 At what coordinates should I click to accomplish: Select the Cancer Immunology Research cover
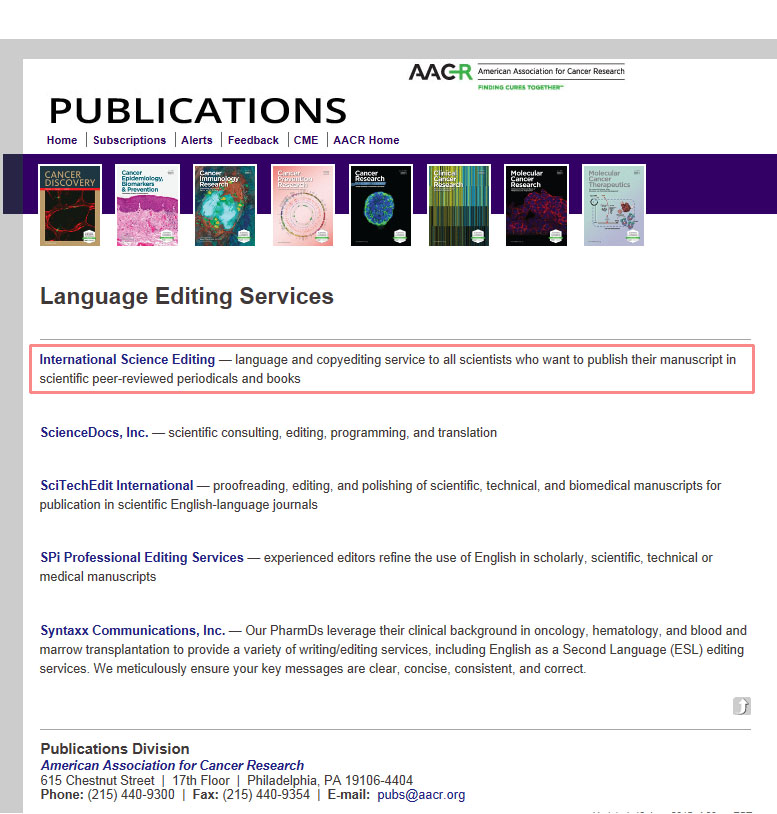click(x=225, y=205)
